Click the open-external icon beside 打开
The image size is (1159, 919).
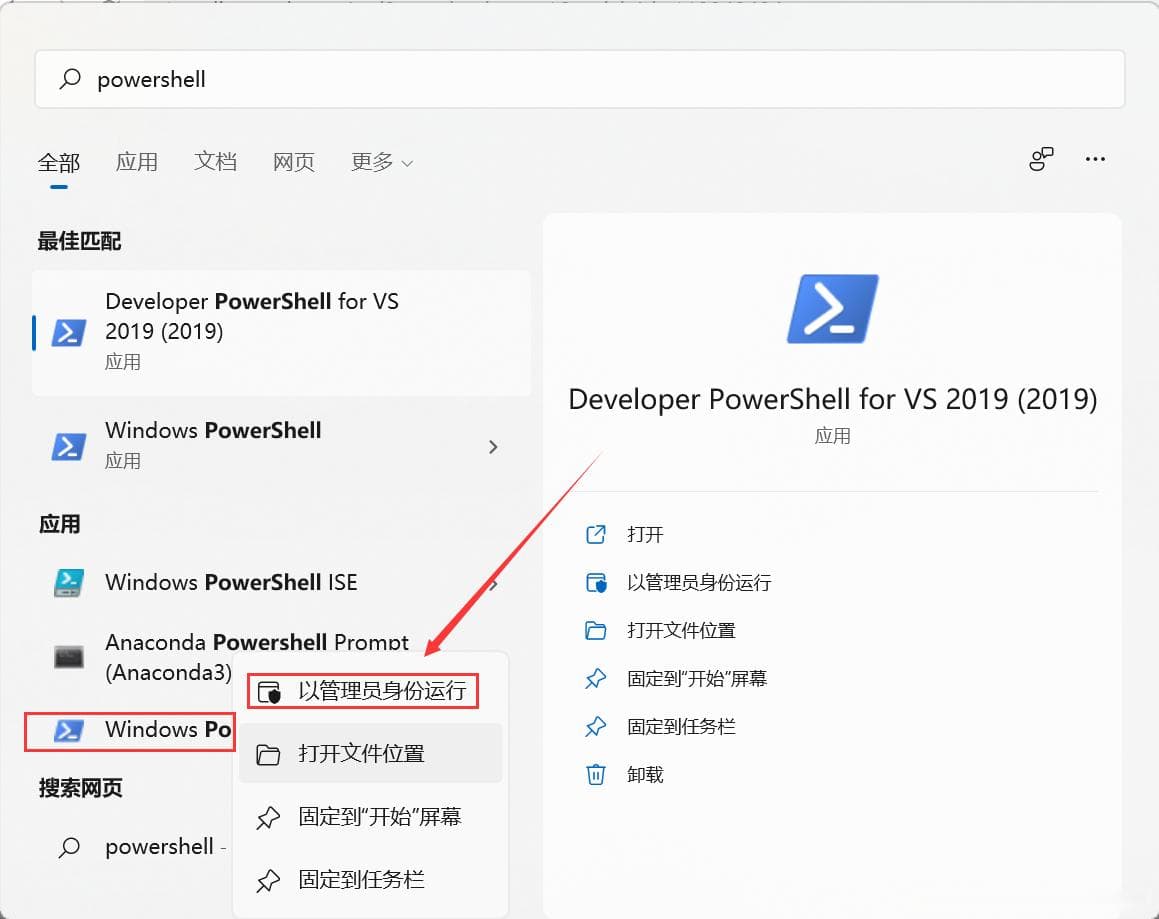(x=596, y=534)
